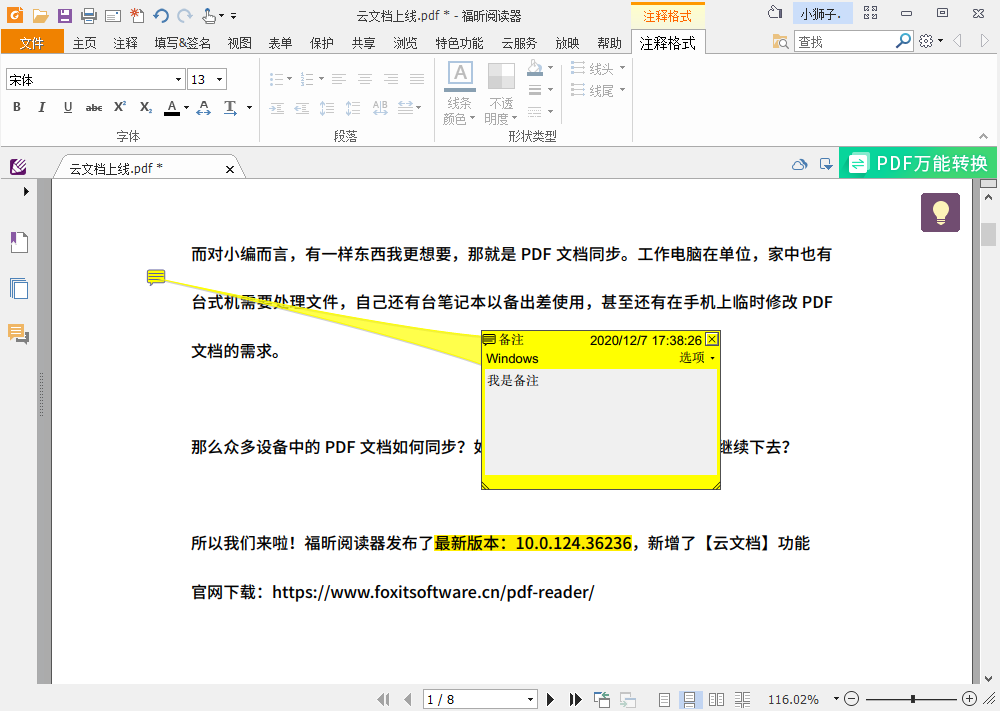Switch to the 视图 ribbon tab

(240, 43)
